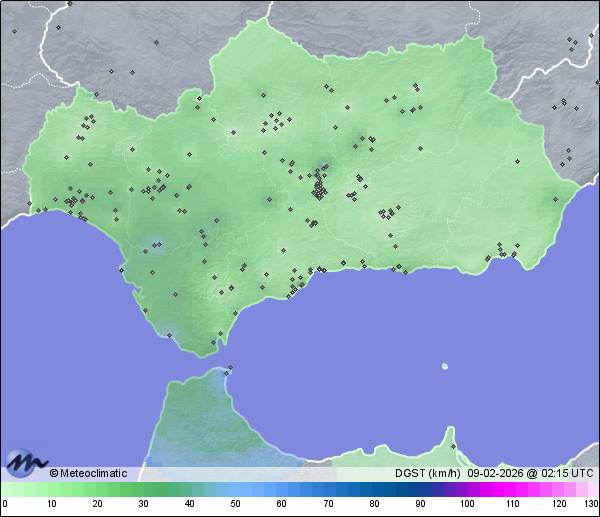
Task: Click the 130 km/h label on scale
Action: tap(591, 504)
